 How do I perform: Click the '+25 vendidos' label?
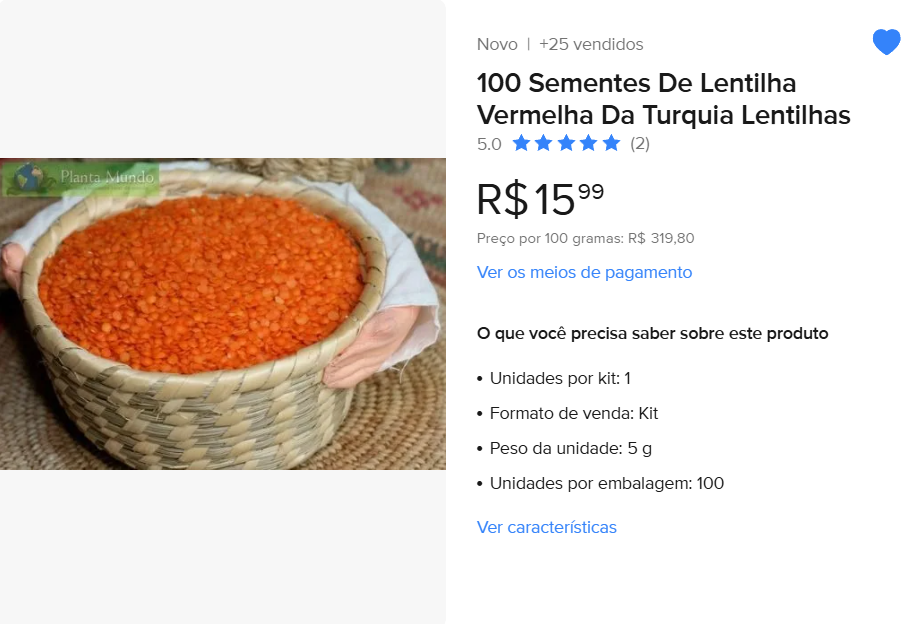(x=591, y=44)
